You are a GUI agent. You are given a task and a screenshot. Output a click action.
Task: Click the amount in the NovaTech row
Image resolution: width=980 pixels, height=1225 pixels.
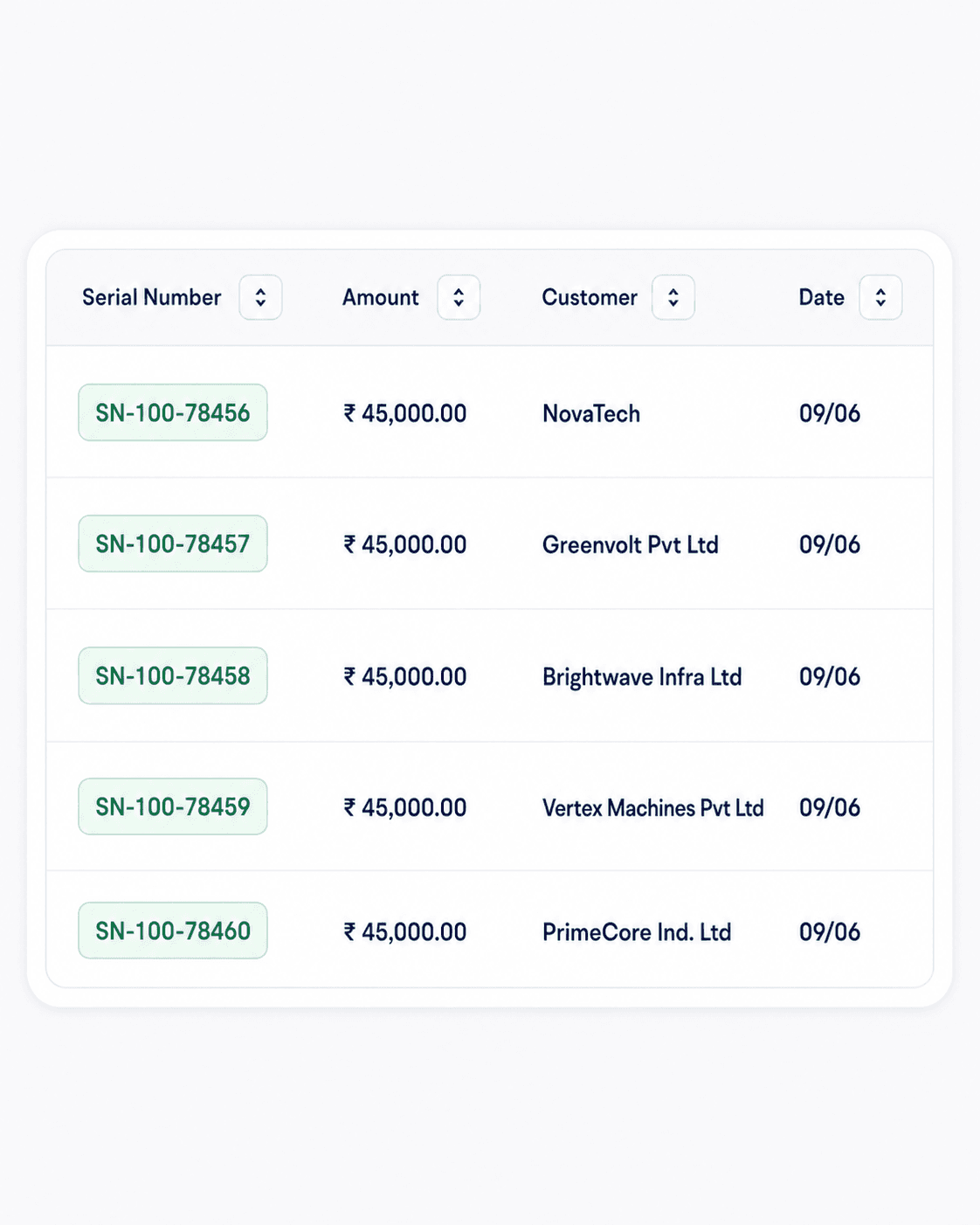click(405, 413)
